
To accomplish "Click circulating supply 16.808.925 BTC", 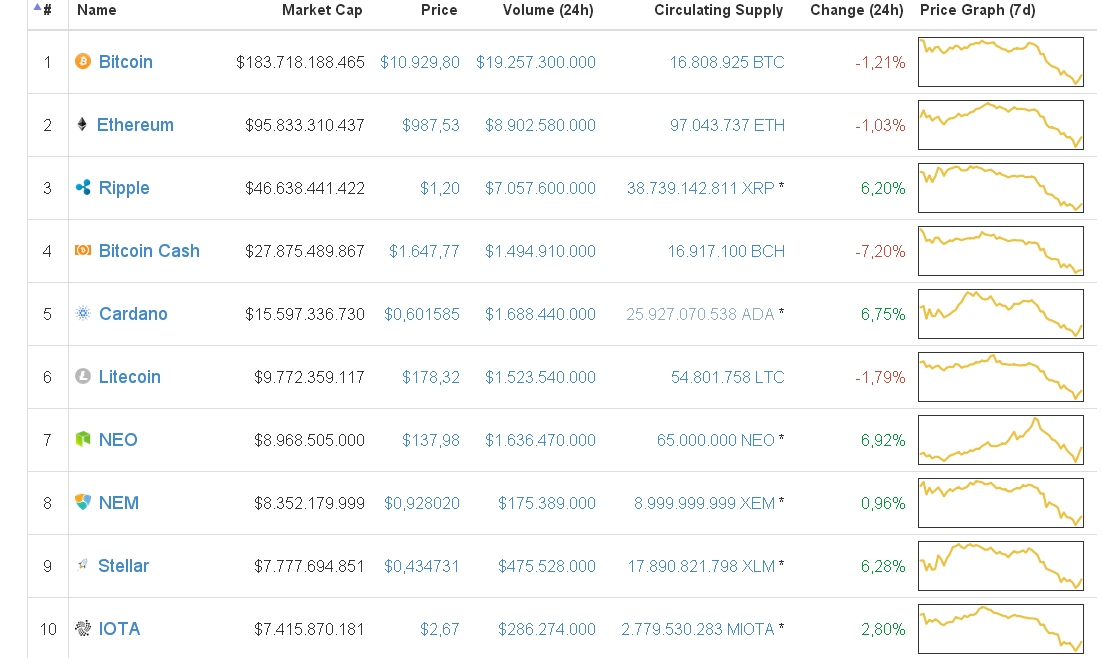I will tap(727, 63).
